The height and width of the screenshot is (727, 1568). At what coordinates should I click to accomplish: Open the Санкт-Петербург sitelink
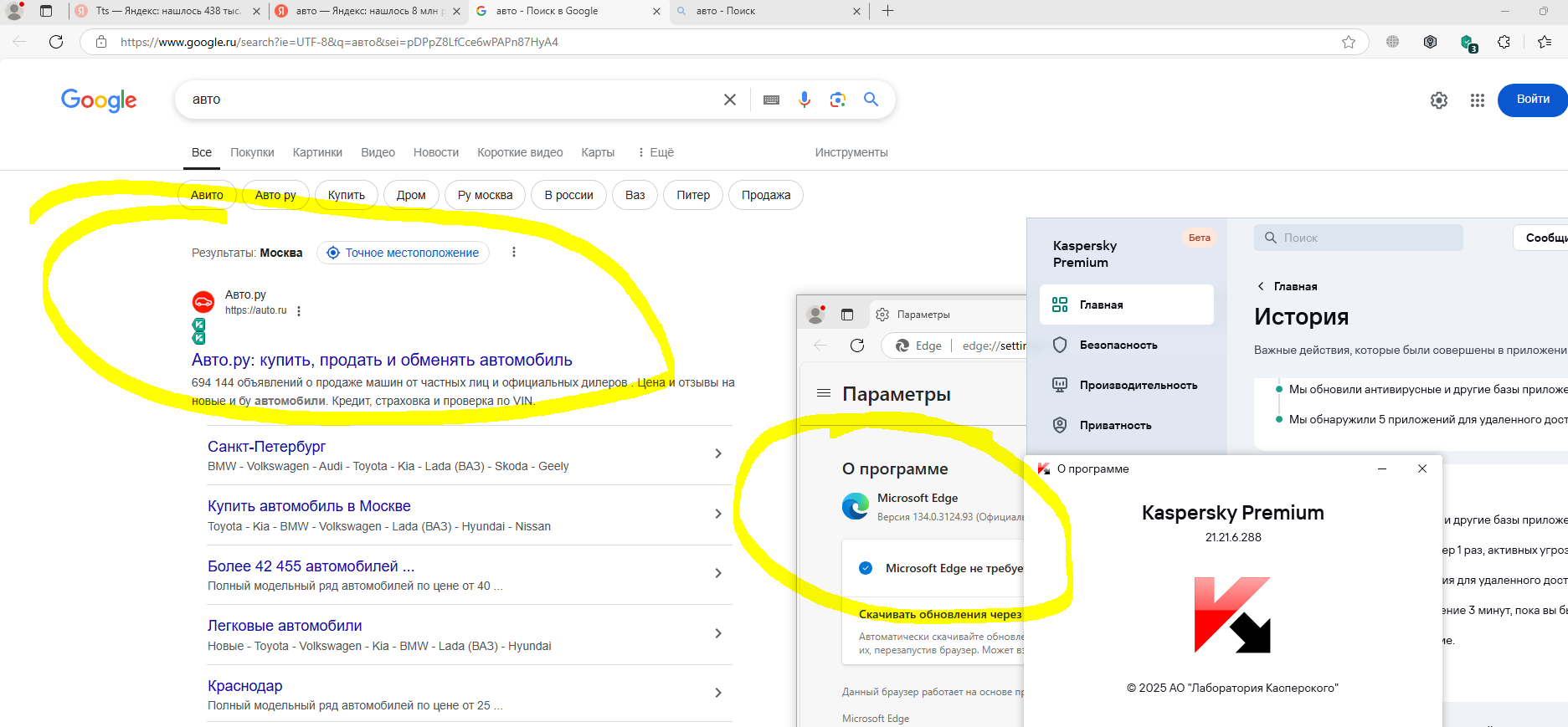(x=266, y=447)
